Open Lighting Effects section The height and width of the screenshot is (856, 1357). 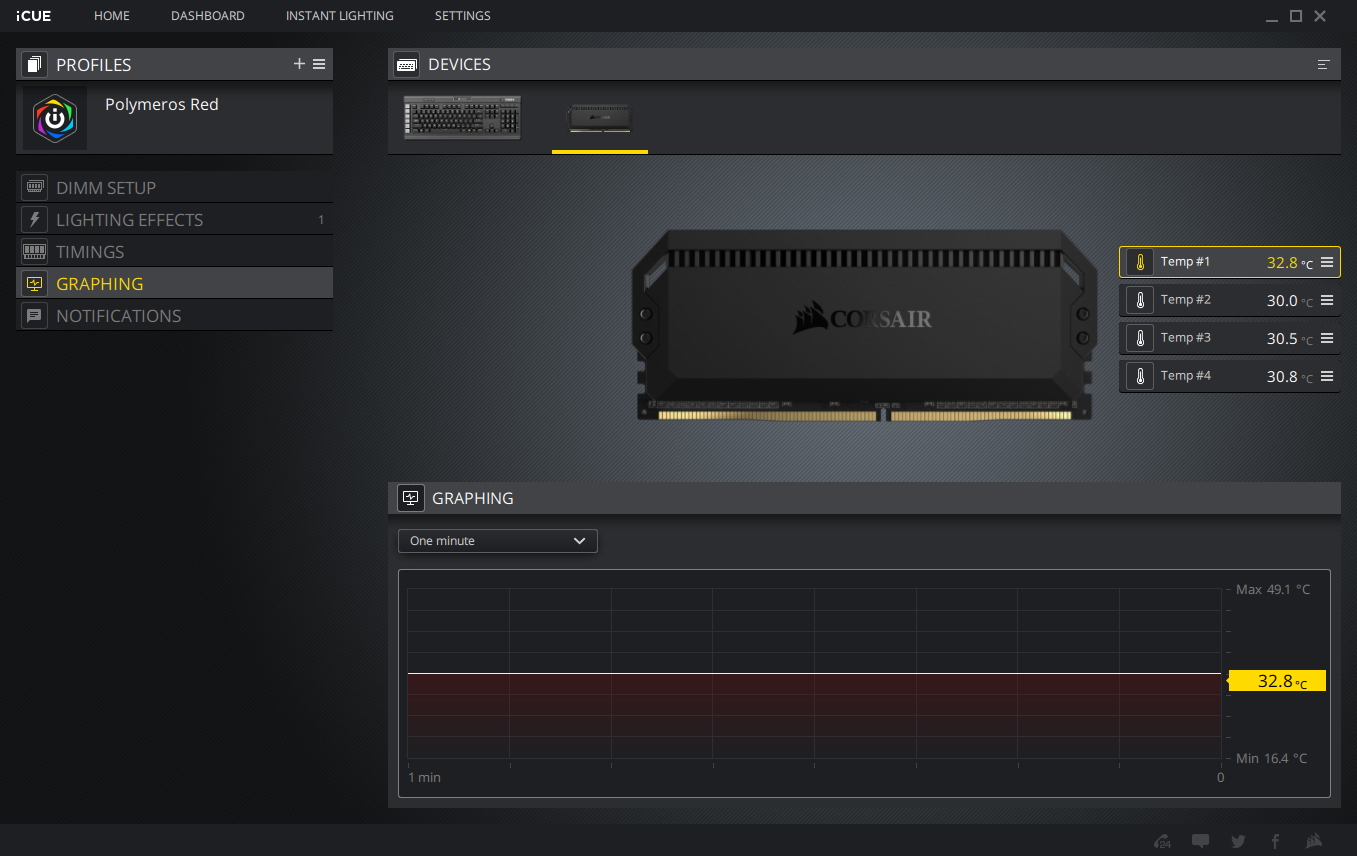129,220
